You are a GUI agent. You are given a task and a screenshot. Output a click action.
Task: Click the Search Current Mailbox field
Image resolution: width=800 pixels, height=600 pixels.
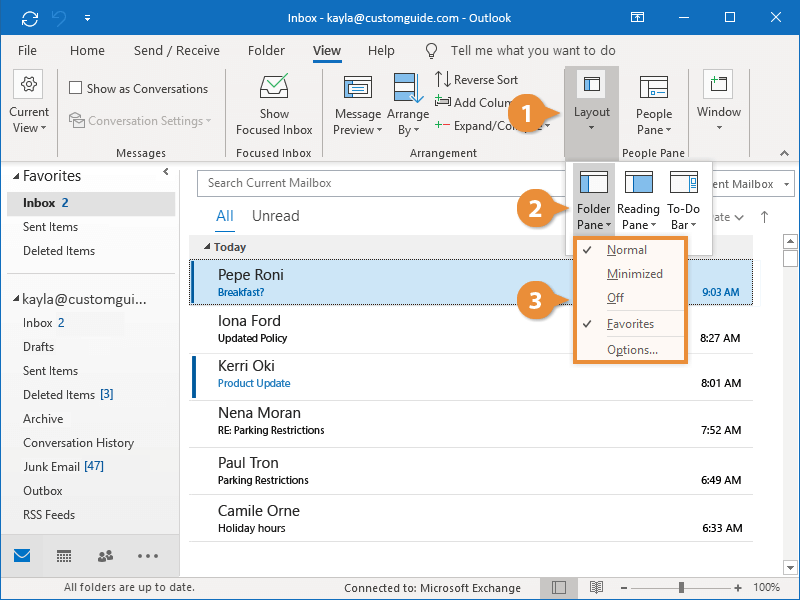point(383,183)
